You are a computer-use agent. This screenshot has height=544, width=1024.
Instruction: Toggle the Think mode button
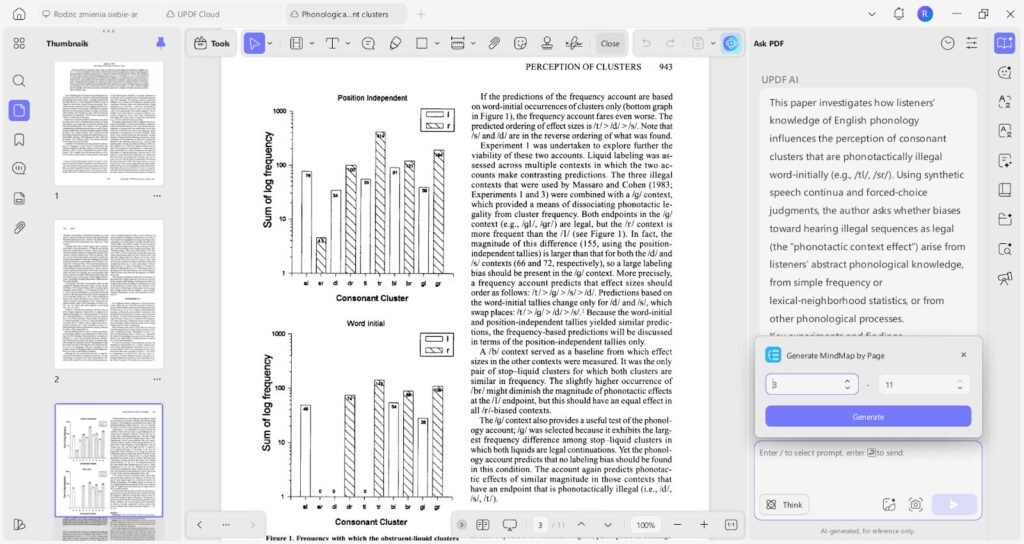tap(784, 505)
